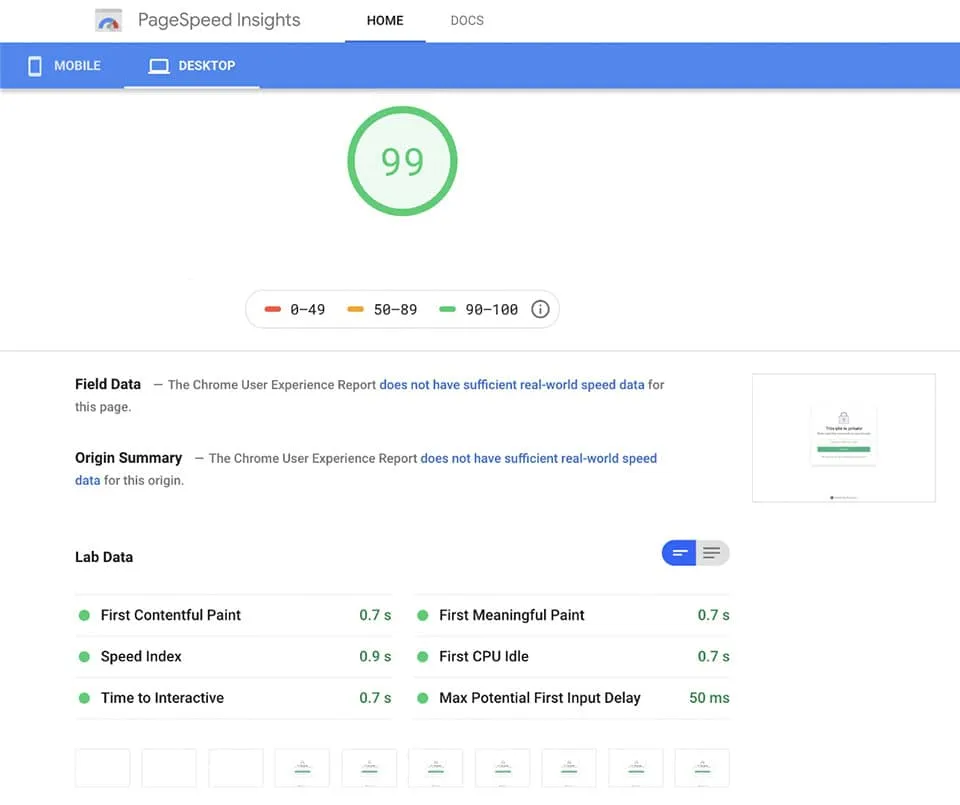
Task: Expand the First Contentful Paint metric
Action: click(x=171, y=615)
